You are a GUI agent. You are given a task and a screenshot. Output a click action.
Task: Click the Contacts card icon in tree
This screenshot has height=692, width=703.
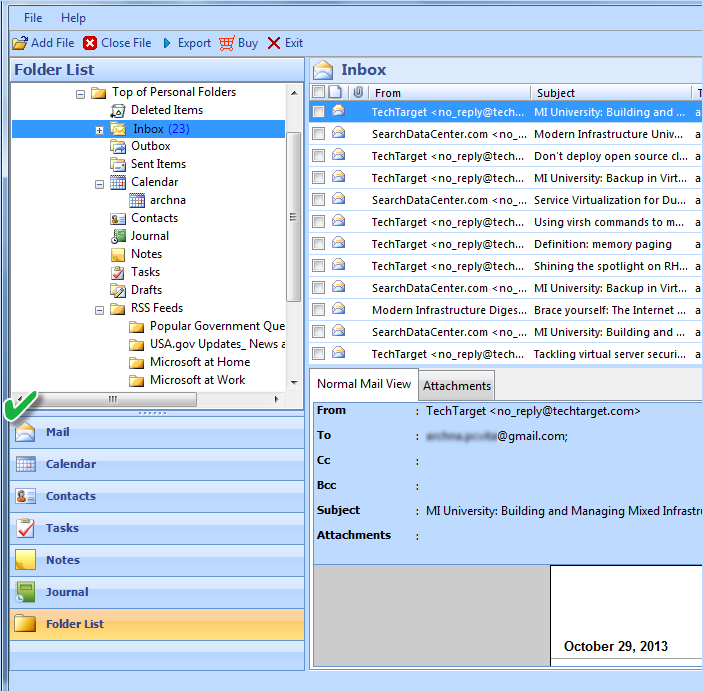pyautogui.click(x=118, y=218)
